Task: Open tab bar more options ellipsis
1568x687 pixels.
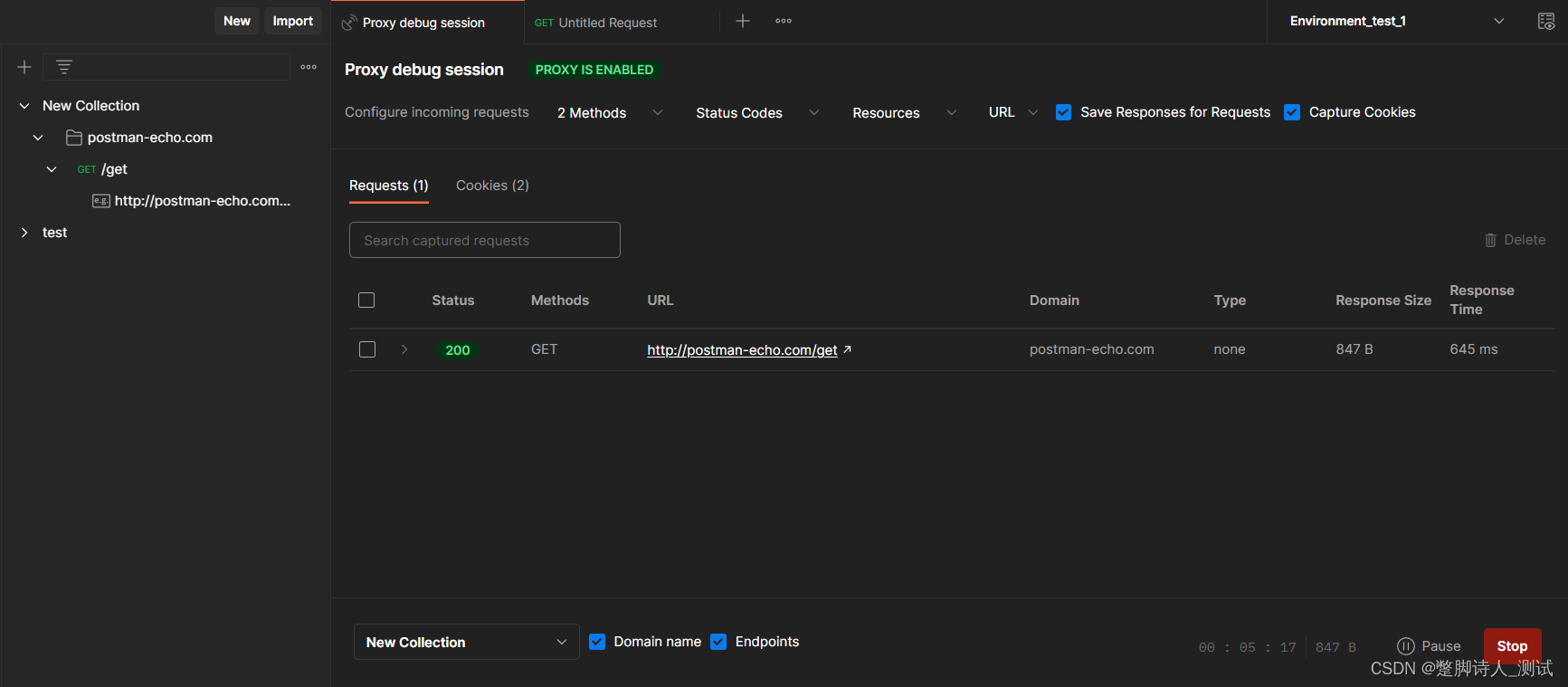Action: point(784,21)
